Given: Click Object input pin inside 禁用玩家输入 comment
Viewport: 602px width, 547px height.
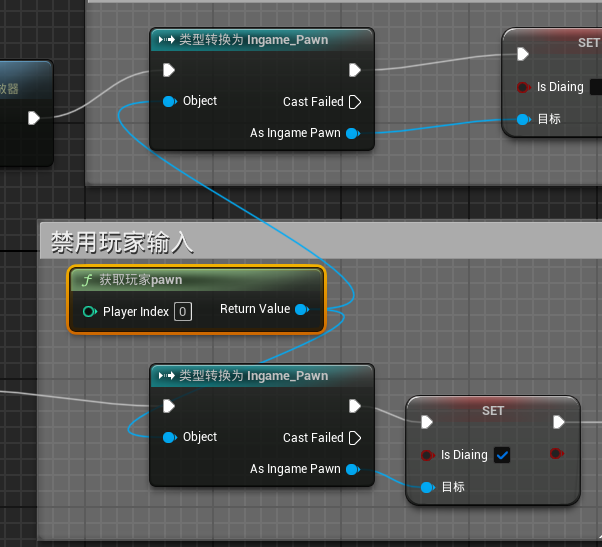Looking at the screenshot, I should (x=169, y=437).
